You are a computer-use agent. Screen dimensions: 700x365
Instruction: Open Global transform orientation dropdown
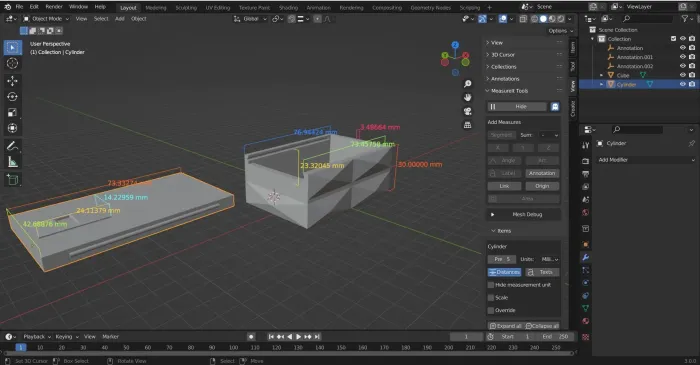point(250,19)
